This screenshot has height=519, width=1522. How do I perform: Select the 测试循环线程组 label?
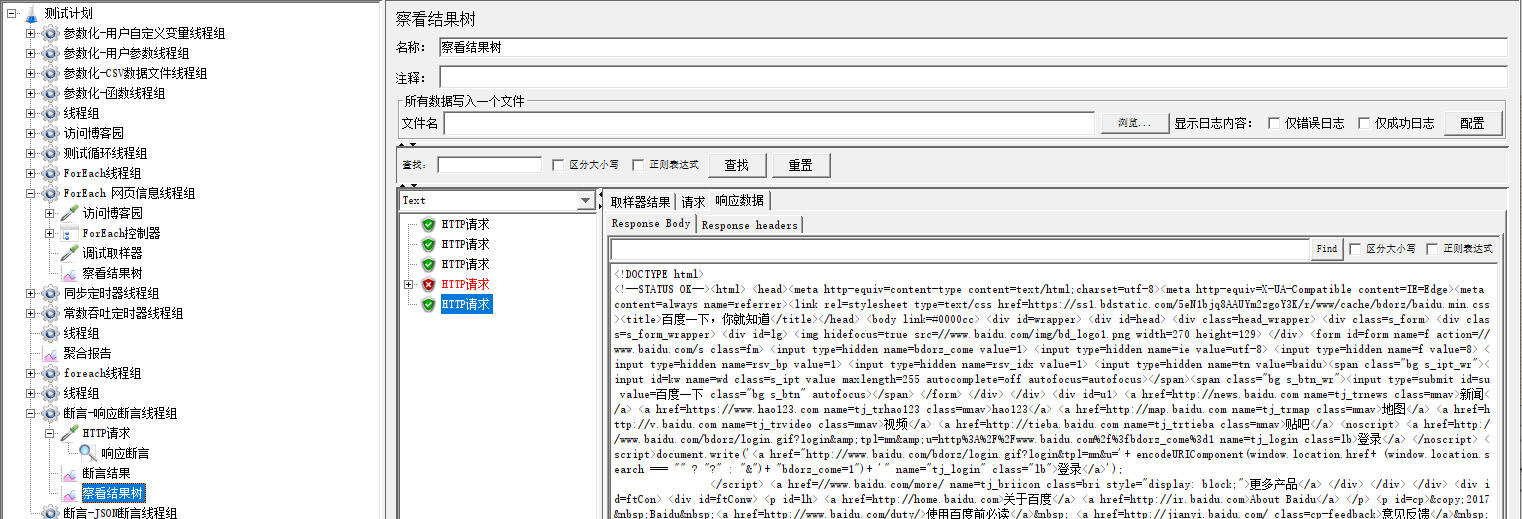(105, 153)
